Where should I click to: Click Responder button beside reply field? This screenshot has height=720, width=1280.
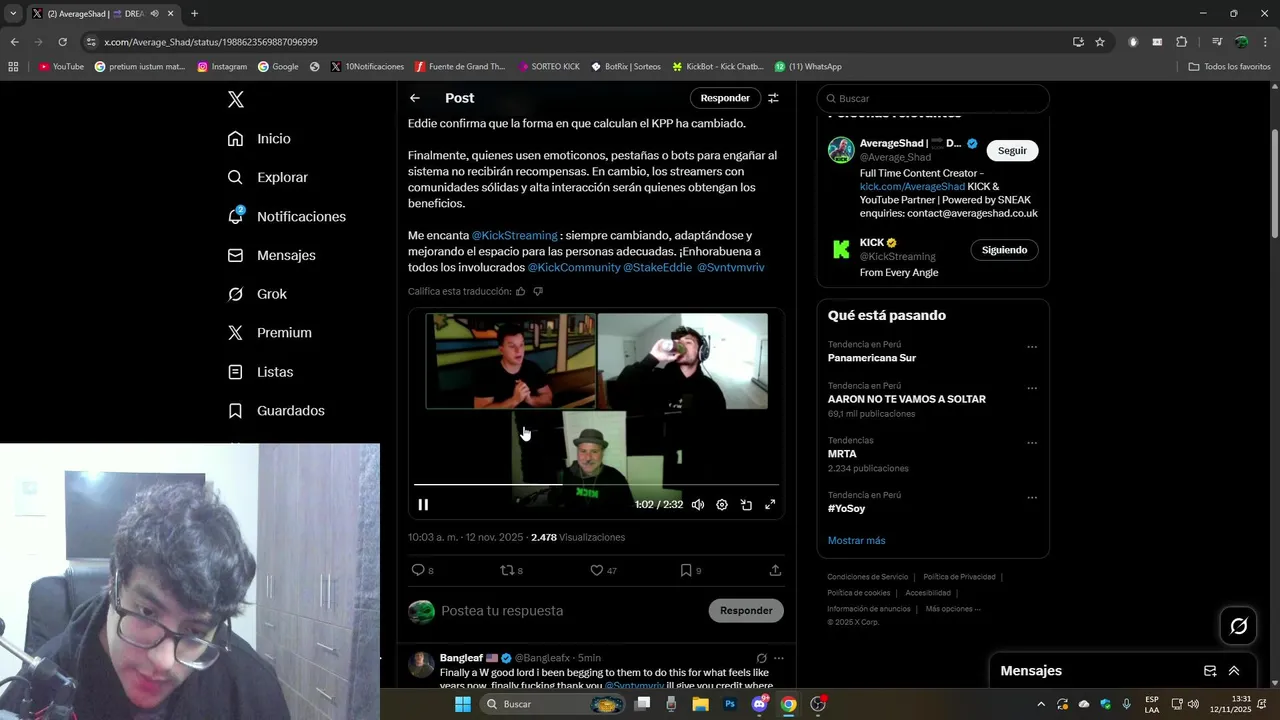coord(746,611)
